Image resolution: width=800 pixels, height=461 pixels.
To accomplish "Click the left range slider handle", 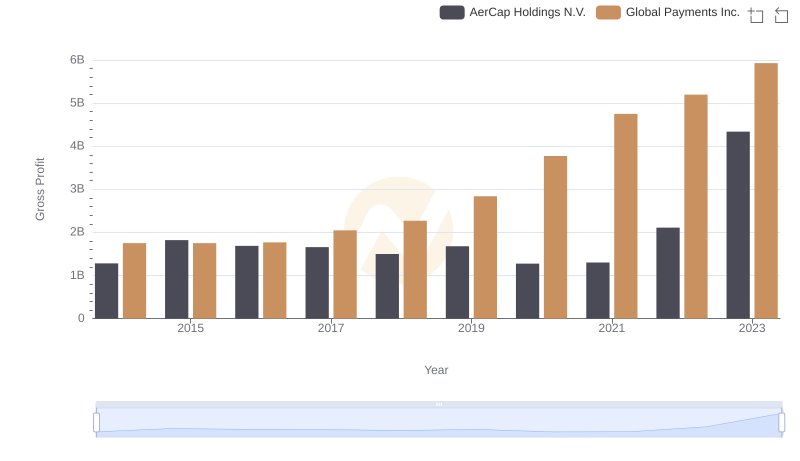I will pyautogui.click(x=96, y=422).
